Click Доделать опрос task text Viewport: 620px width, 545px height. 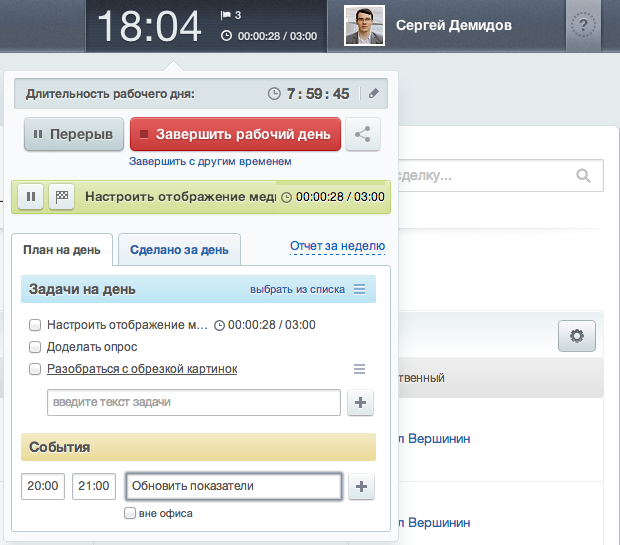[92, 347]
